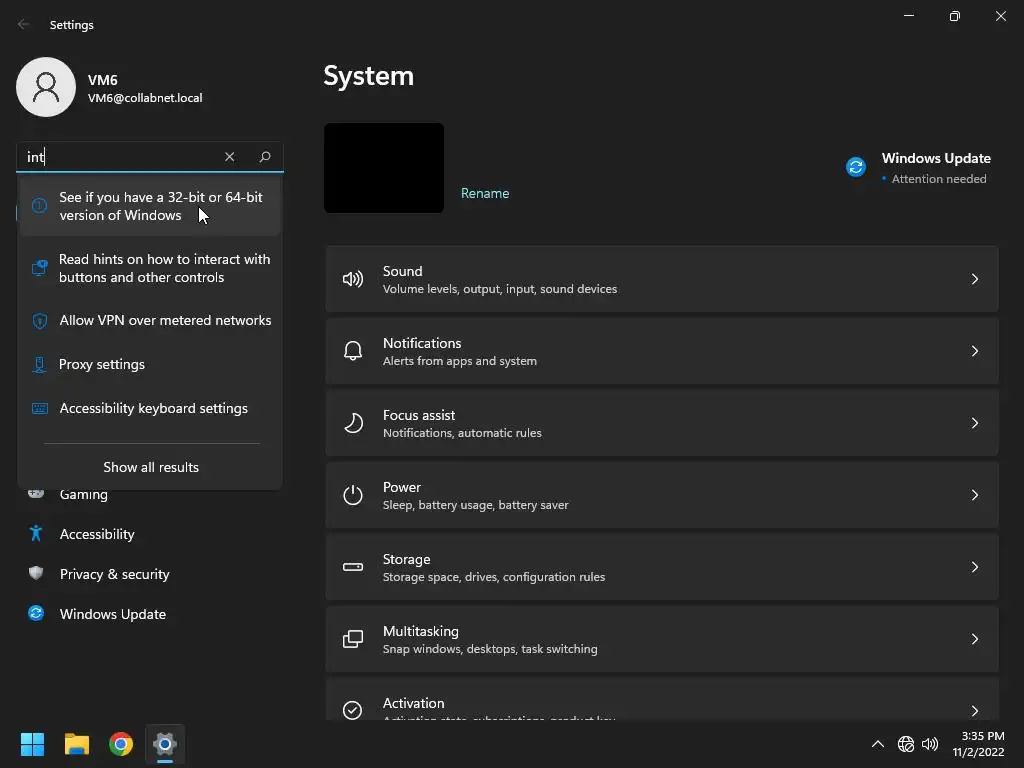Show hidden tray icons chevron

click(878, 744)
